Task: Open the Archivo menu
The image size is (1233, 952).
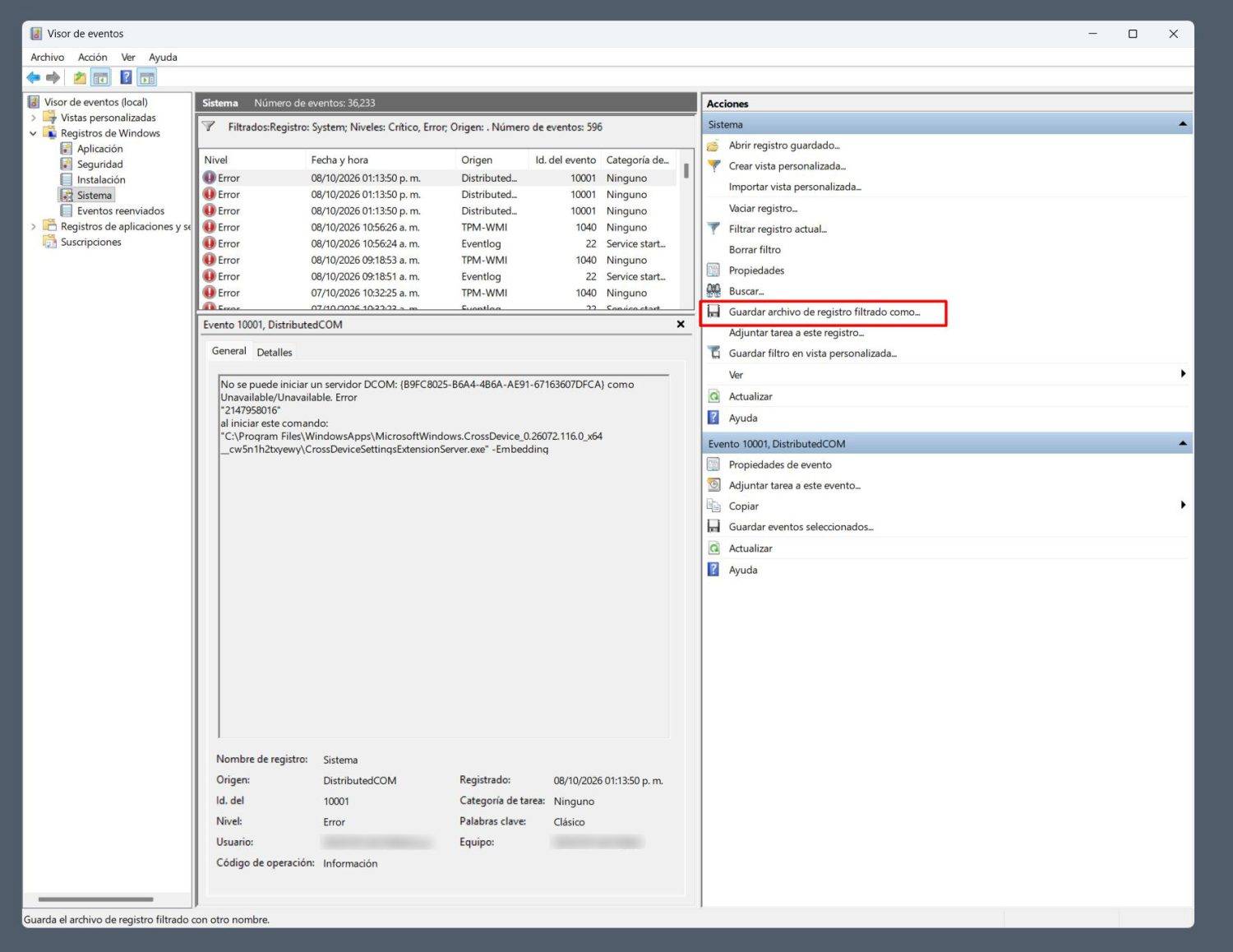Action: (48, 57)
